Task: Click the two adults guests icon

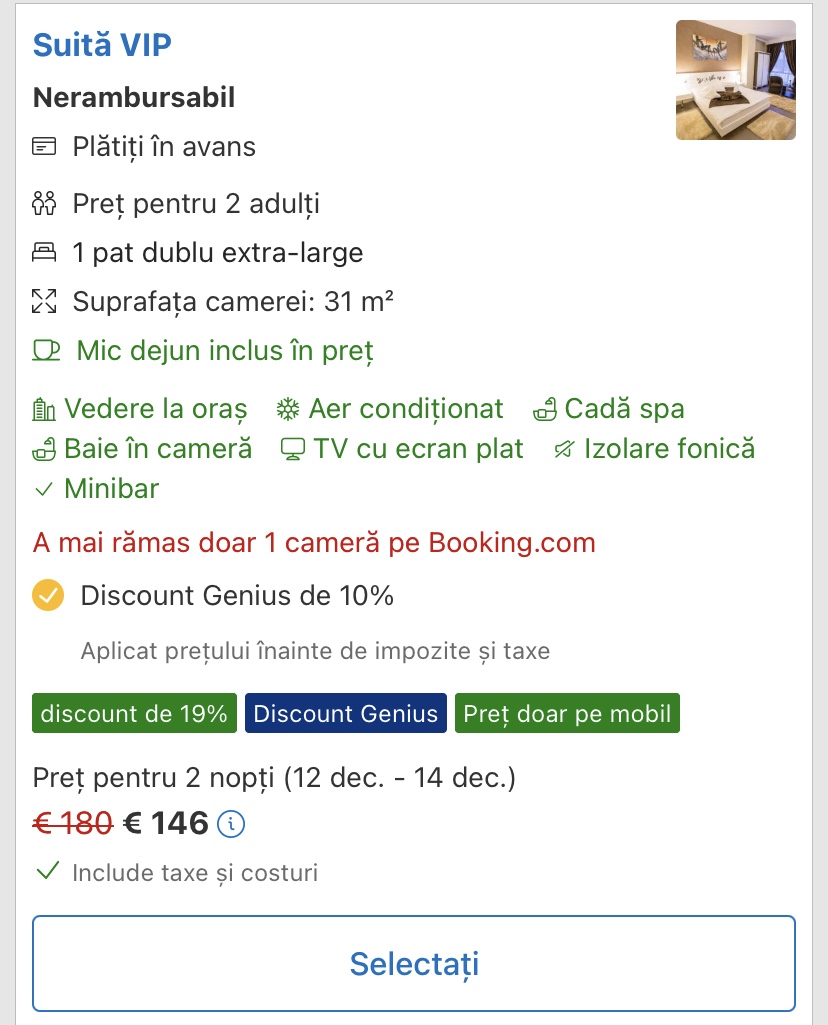Action: tap(44, 204)
